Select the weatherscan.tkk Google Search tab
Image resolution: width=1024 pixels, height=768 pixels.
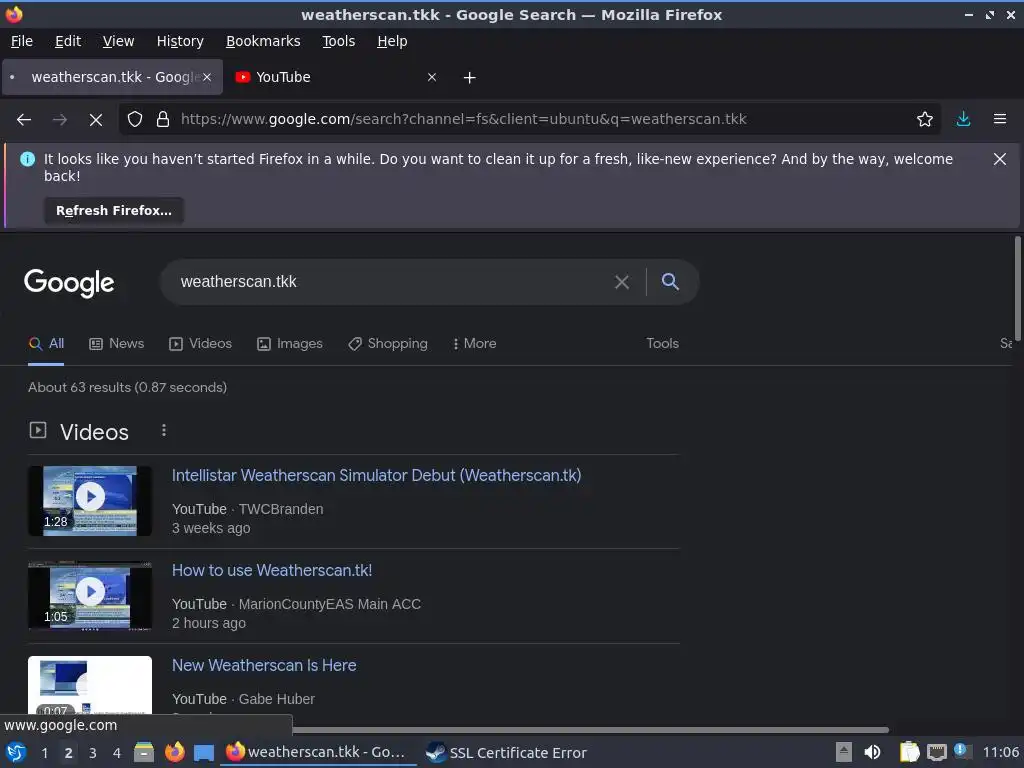pos(112,77)
